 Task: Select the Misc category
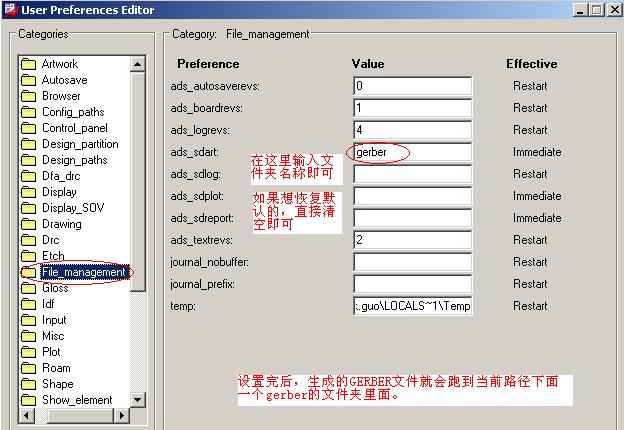click(x=53, y=336)
